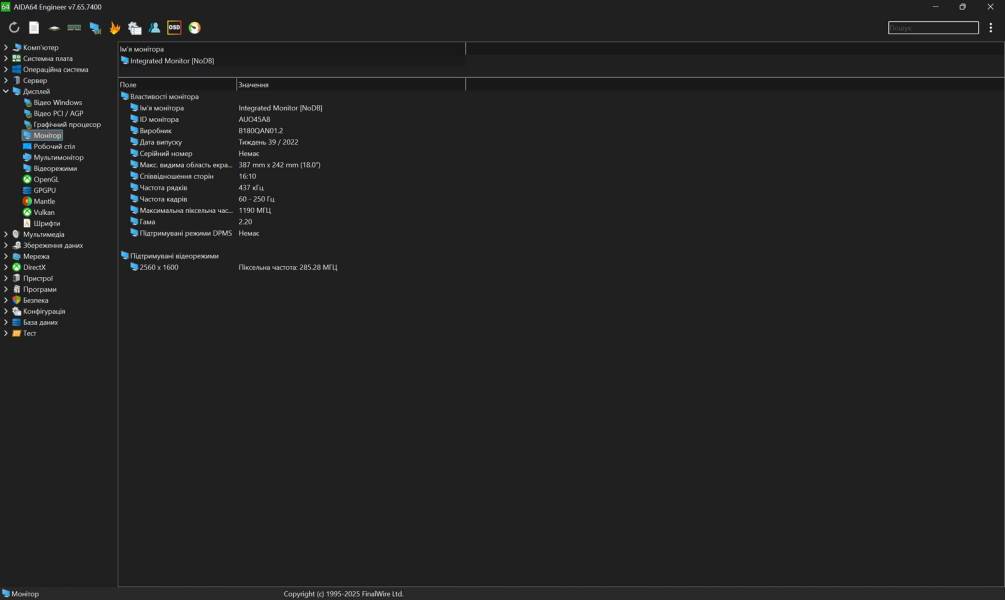
Task: Collapse the Дисплей tree node
Action: pyautogui.click(x=6, y=91)
